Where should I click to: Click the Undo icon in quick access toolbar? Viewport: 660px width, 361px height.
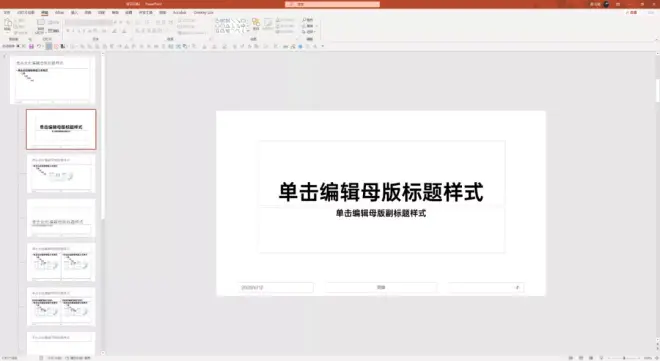[39, 46]
